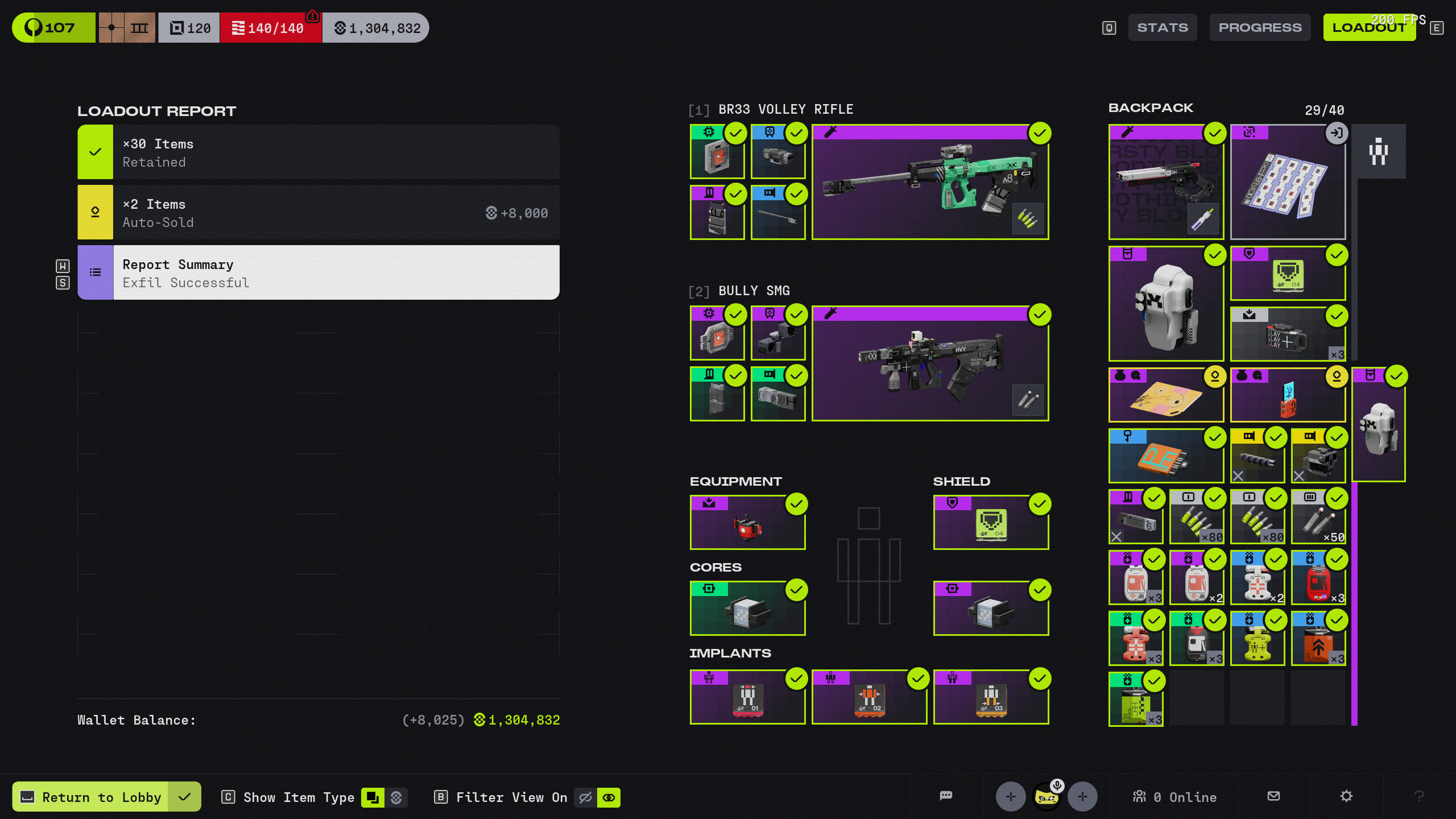Expand the x2 Items Auto-Sold row
This screenshot has height=819, width=1456.
tap(318, 213)
